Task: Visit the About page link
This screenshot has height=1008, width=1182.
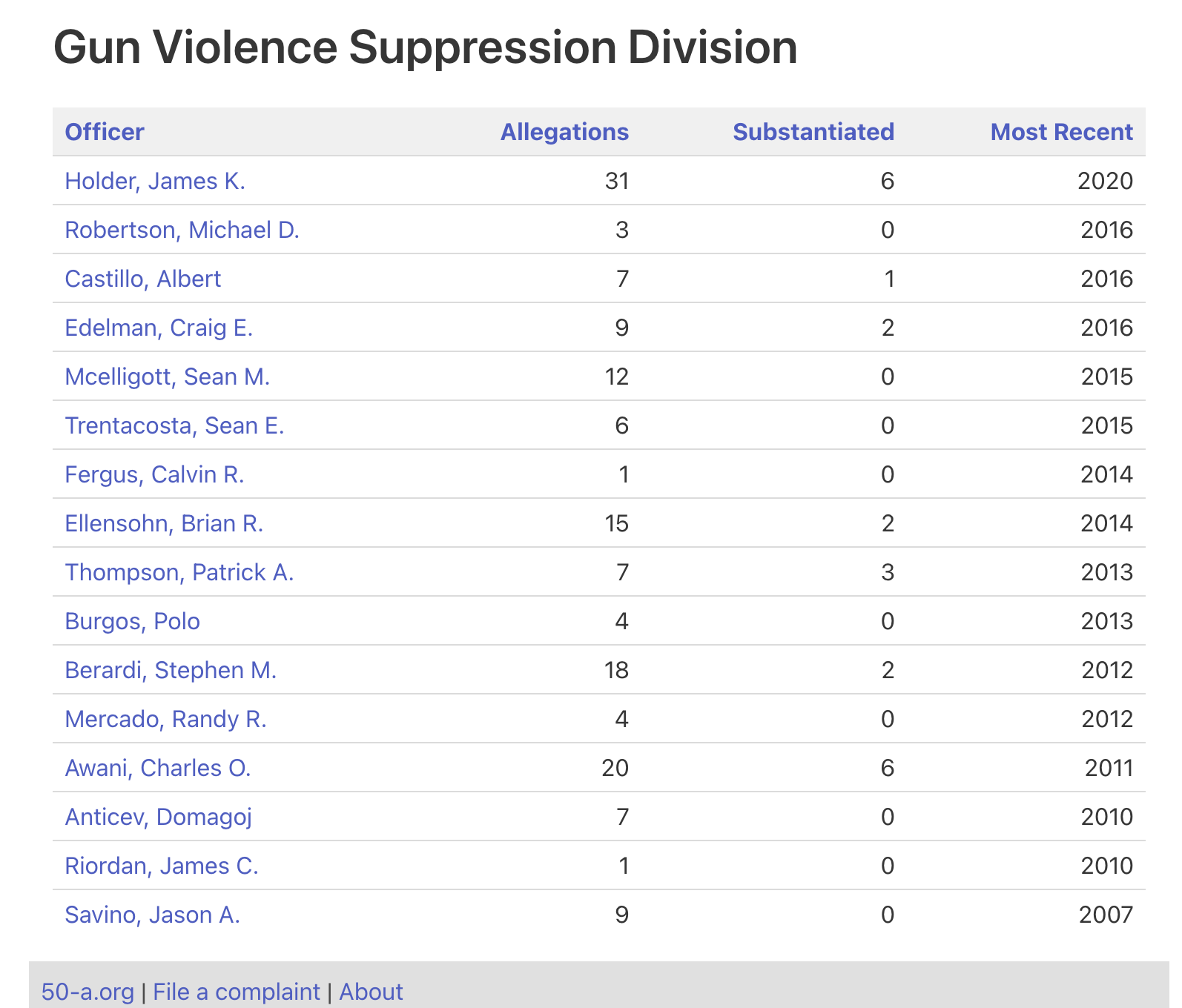Action: click(371, 992)
